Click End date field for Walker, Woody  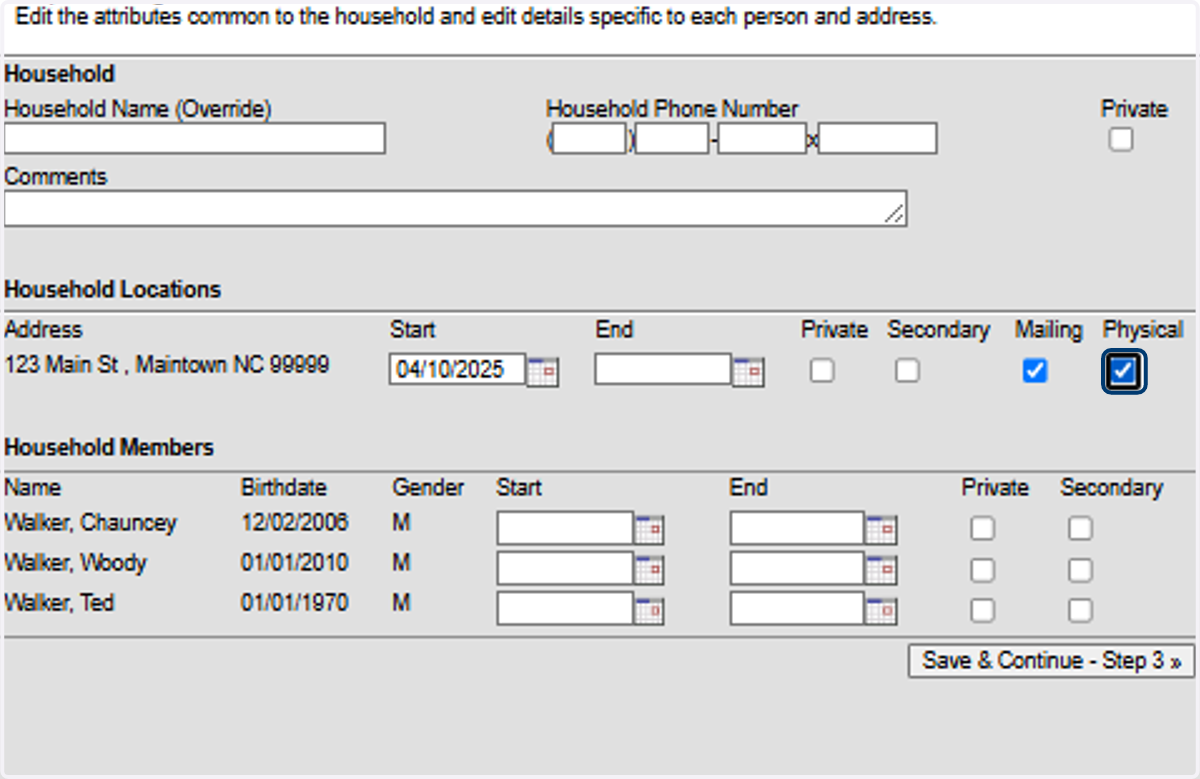[797, 568]
